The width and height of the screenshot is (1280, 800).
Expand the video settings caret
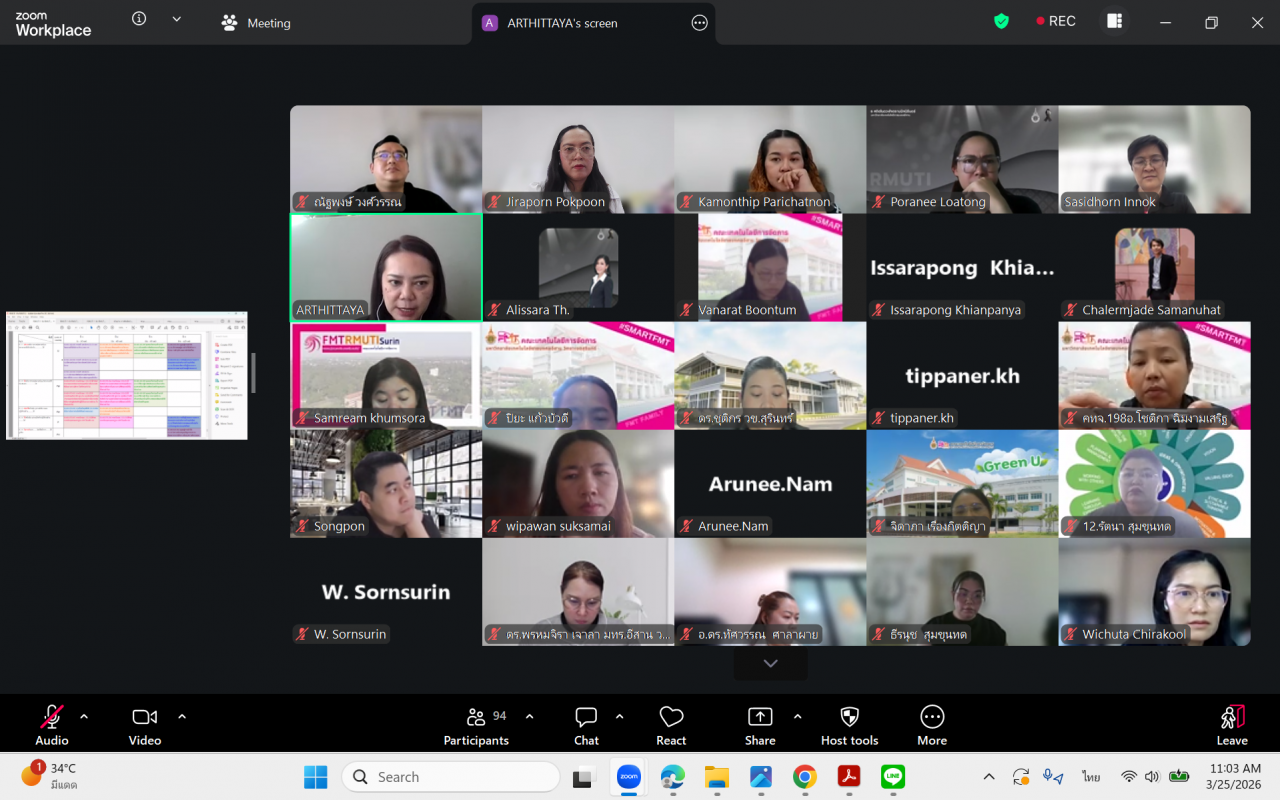point(182,717)
